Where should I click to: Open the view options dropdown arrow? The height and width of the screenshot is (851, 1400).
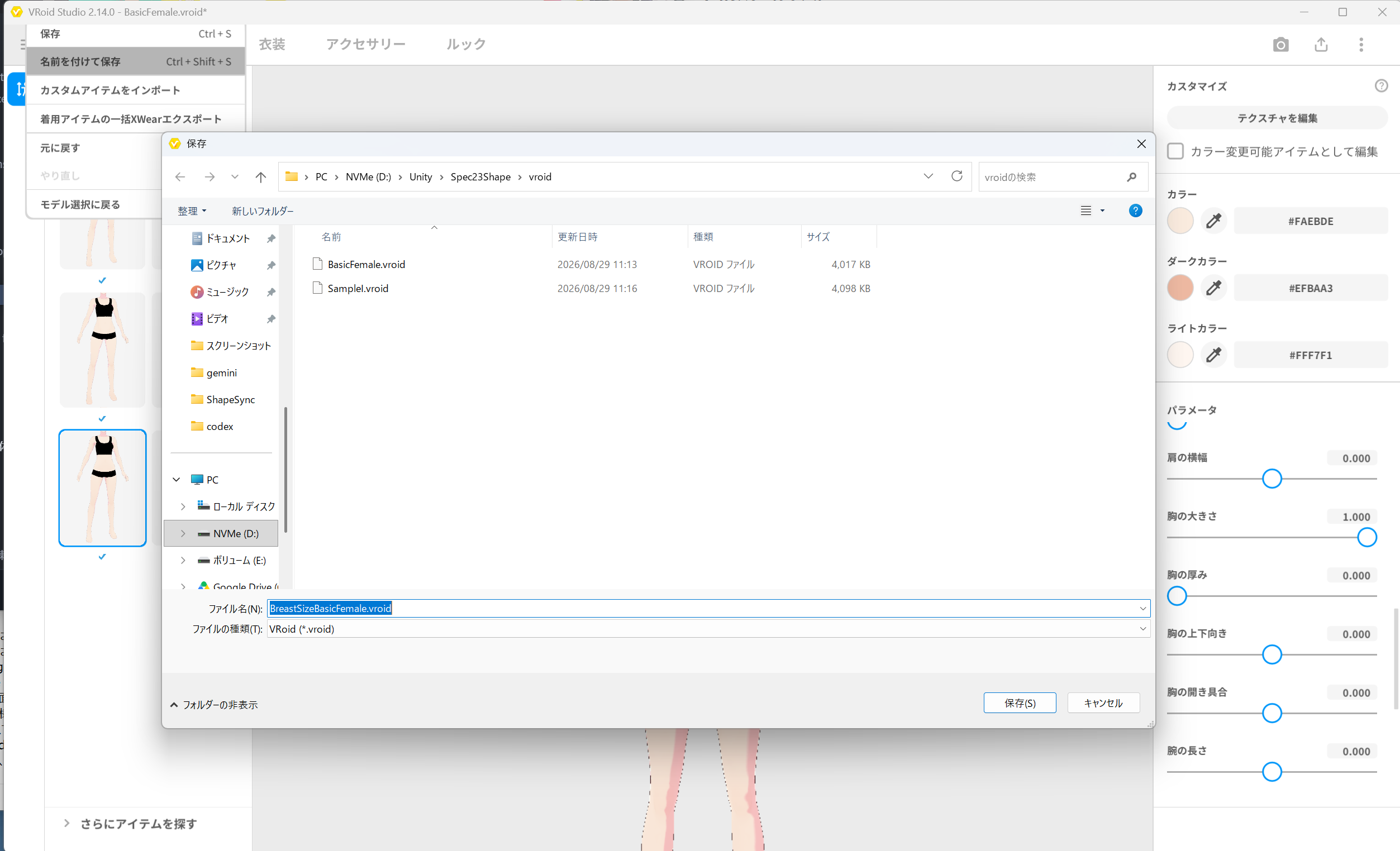coord(1102,211)
